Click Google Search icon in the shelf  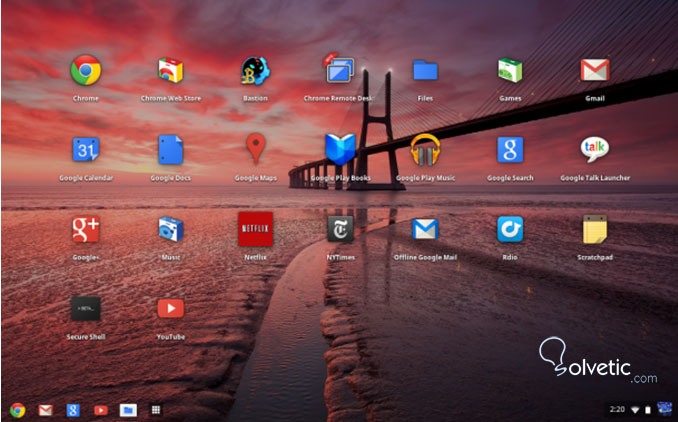tap(73, 410)
